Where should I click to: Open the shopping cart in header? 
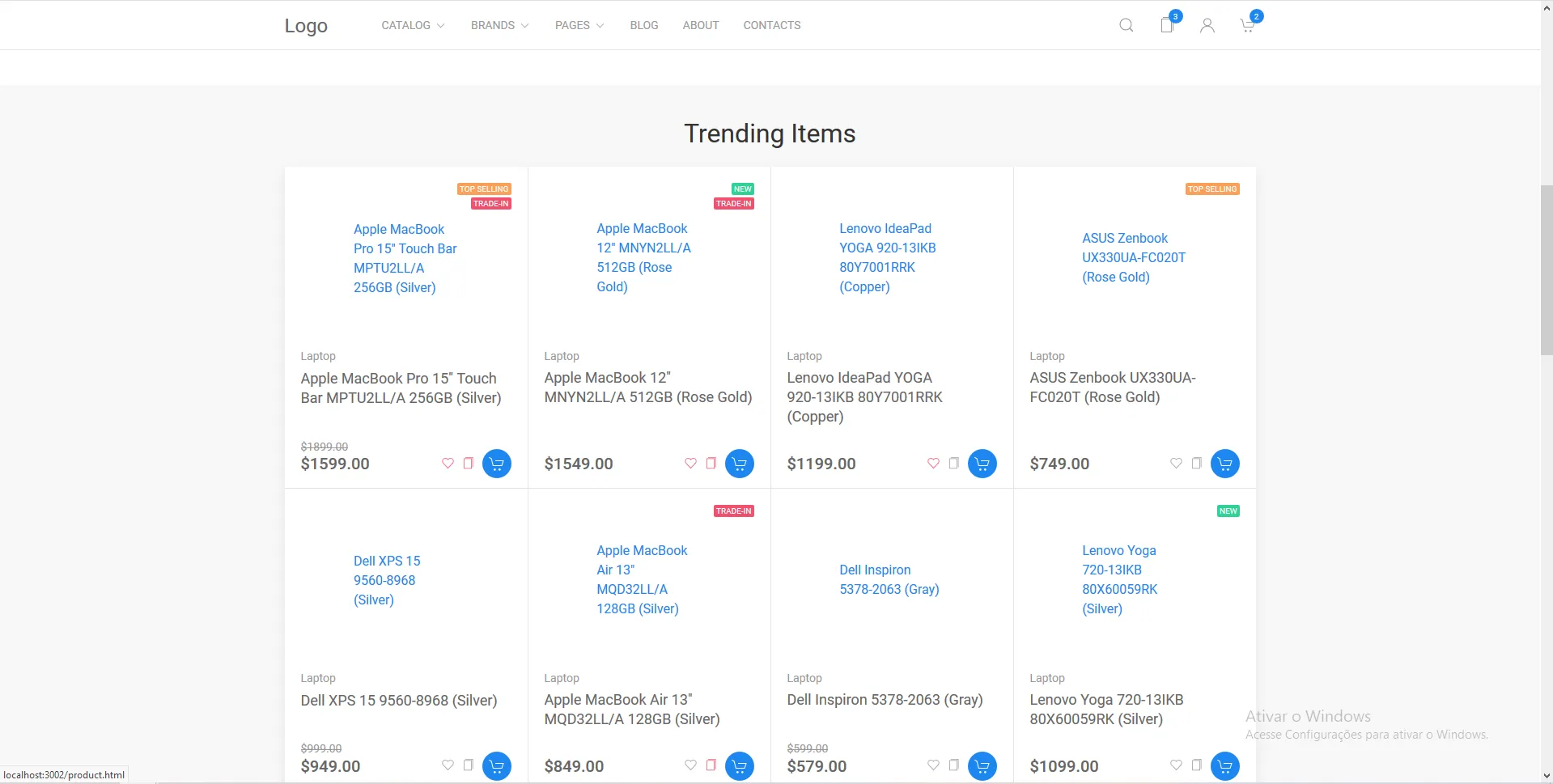click(x=1247, y=25)
